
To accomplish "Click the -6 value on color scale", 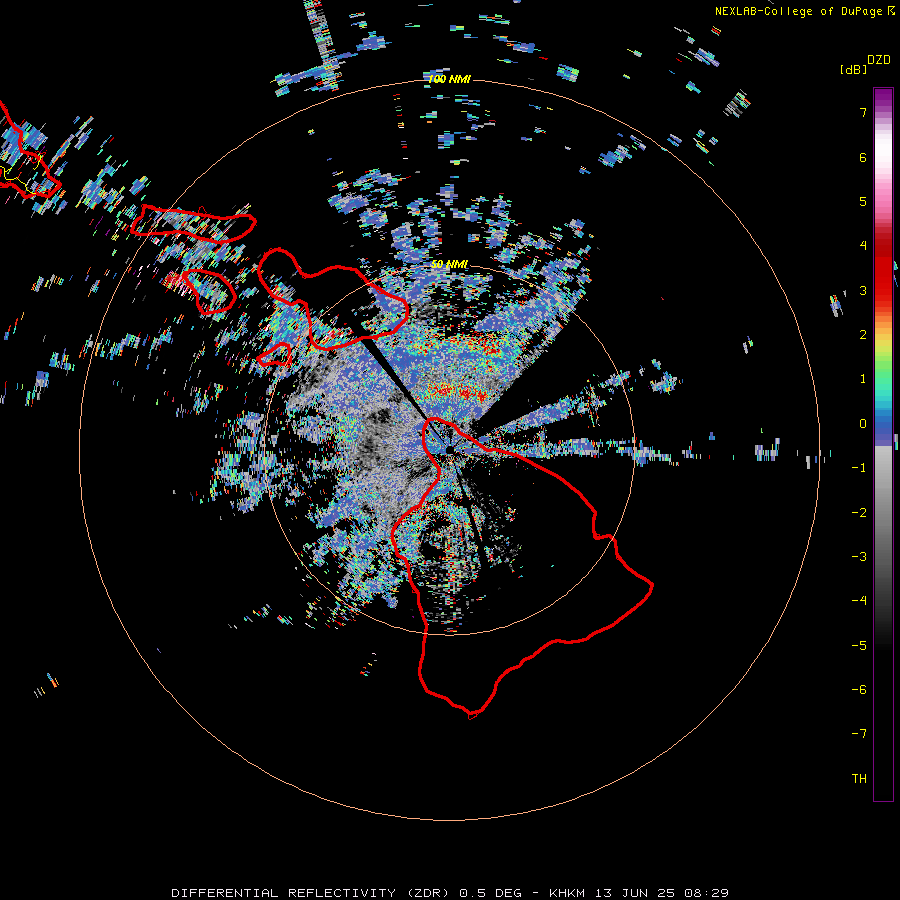I will [859, 690].
